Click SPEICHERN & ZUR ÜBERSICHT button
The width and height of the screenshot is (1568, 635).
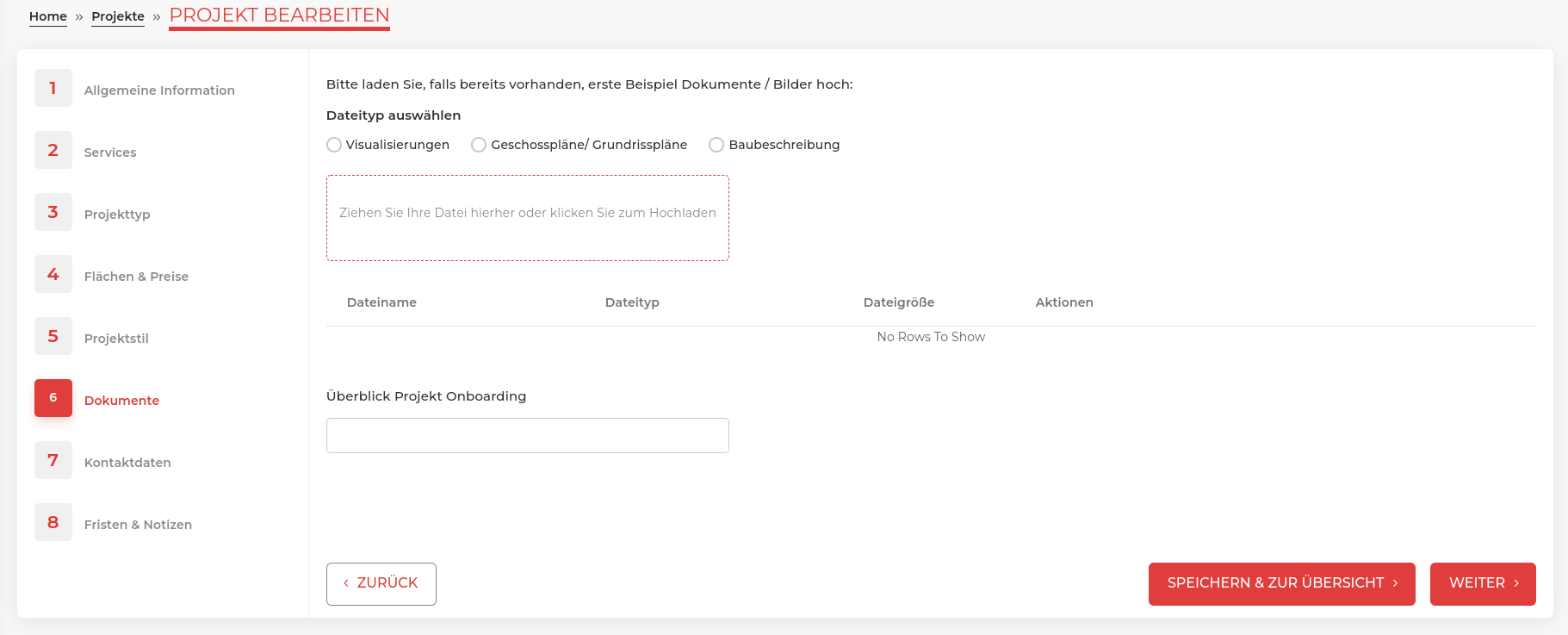[x=1281, y=583]
